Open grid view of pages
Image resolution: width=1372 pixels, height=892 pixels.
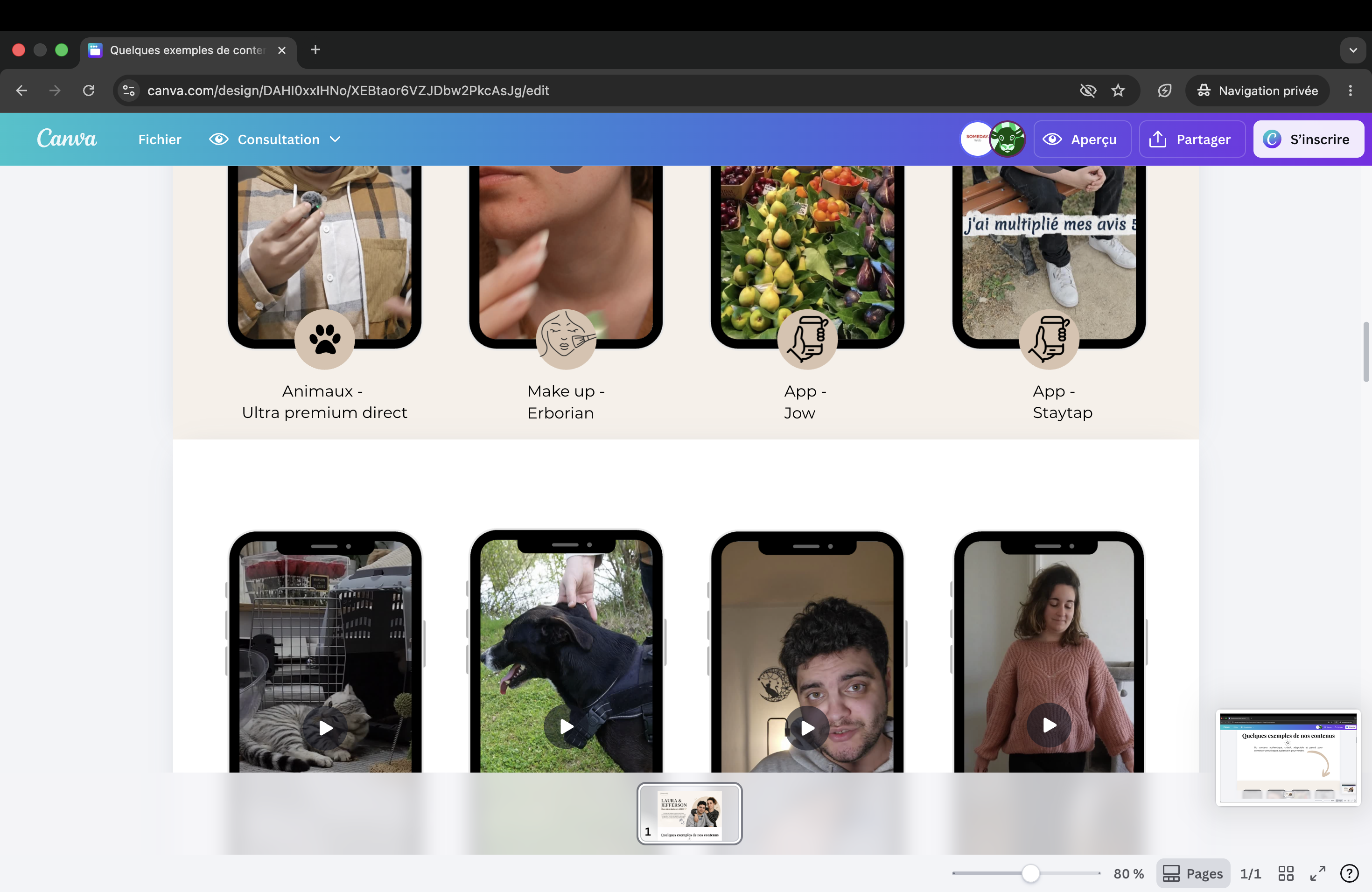pyautogui.click(x=1286, y=873)
